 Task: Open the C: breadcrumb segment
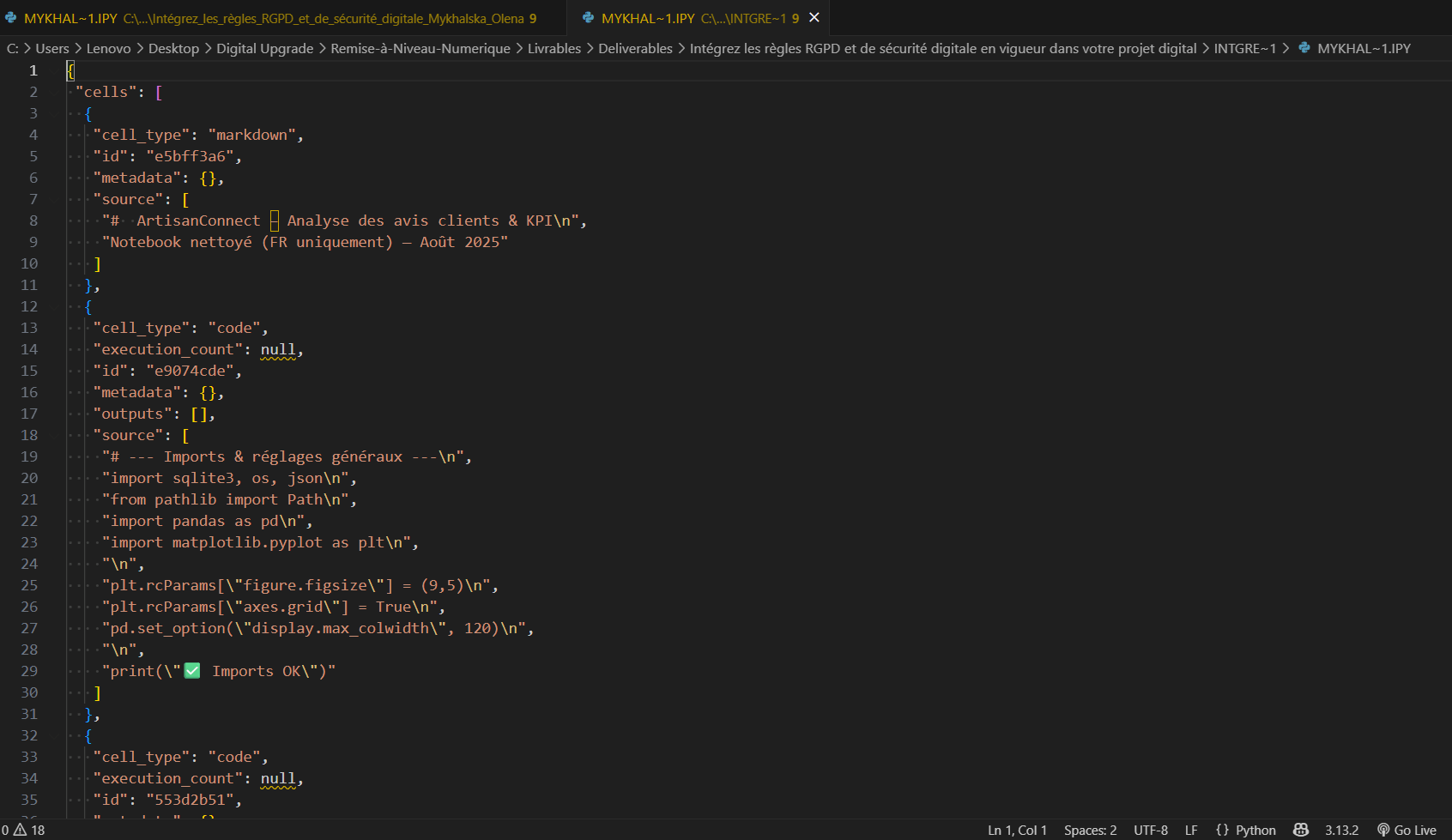click(12, 48)
